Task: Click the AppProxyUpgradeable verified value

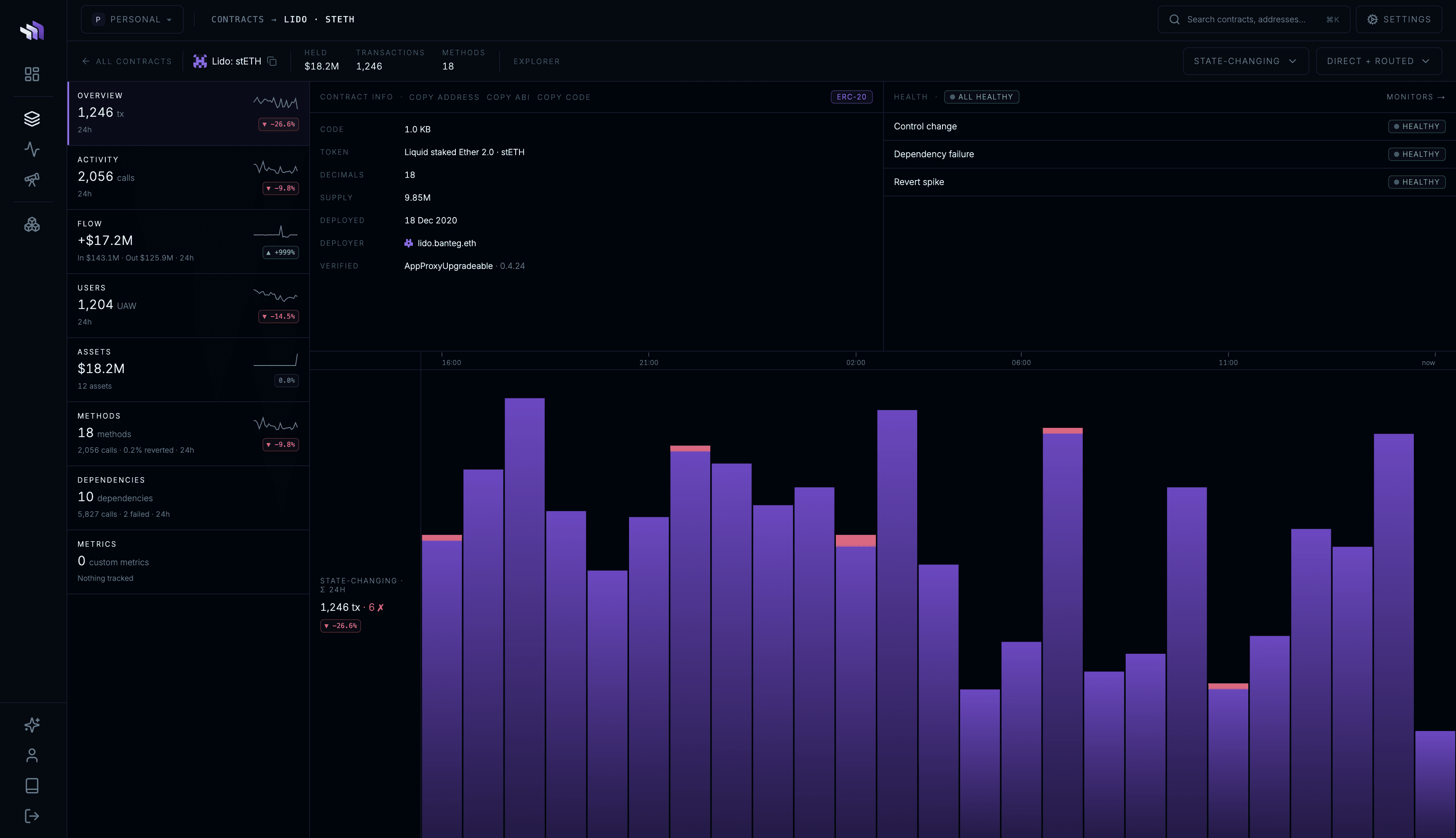Action: tap(448, 266)
